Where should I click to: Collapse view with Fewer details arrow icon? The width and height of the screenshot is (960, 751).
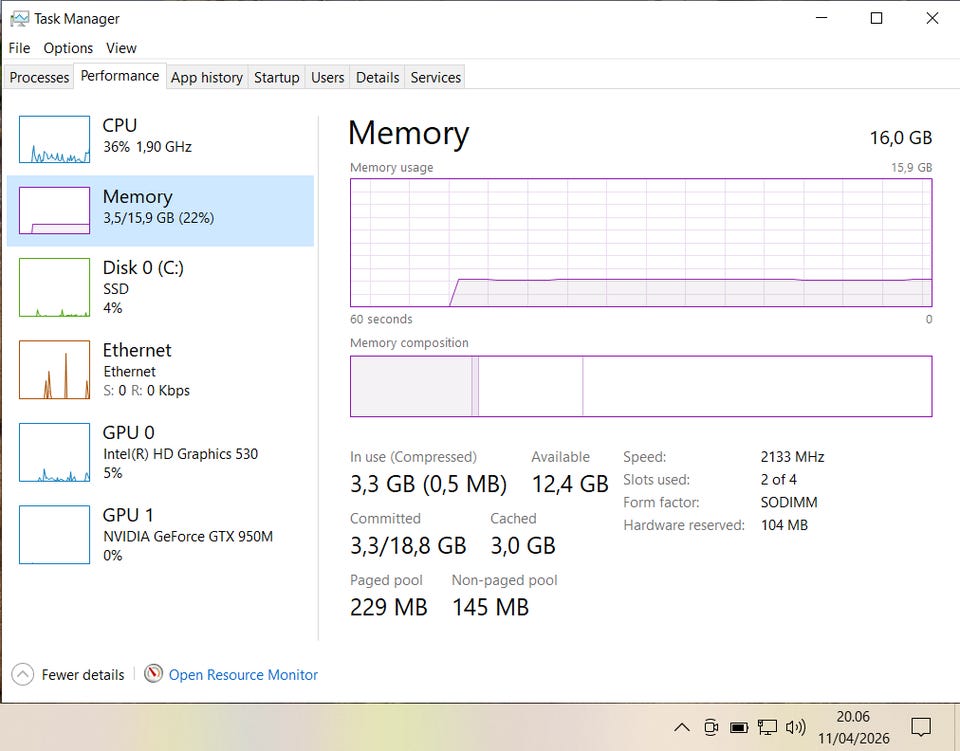23,674
